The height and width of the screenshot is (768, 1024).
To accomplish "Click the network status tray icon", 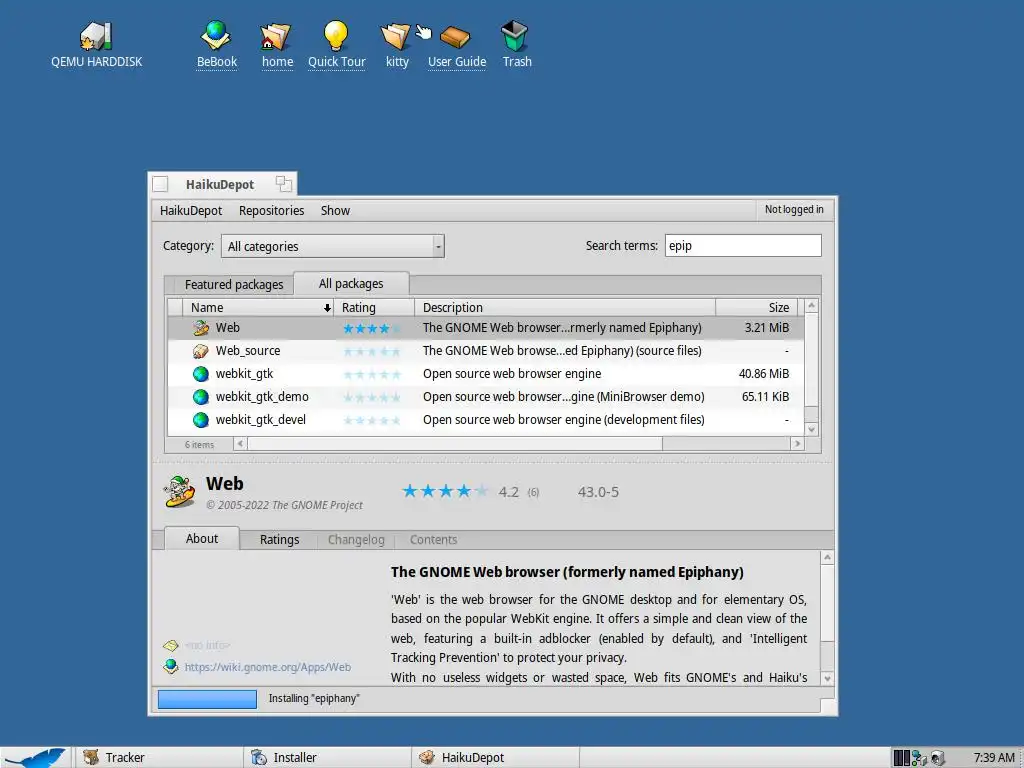I will click(920, 758).
